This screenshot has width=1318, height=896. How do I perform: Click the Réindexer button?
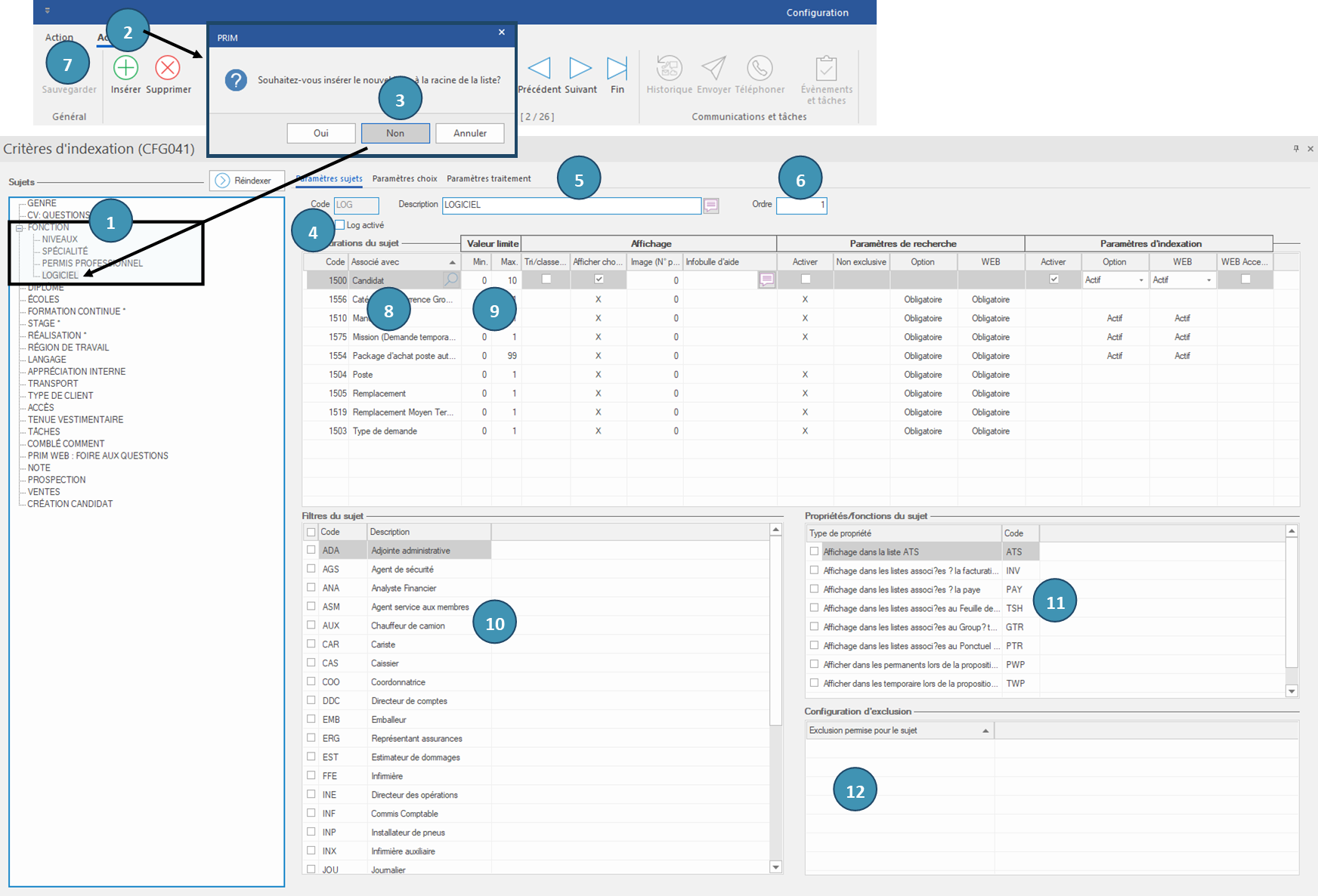pyautogui.click(x=246, y=181)
